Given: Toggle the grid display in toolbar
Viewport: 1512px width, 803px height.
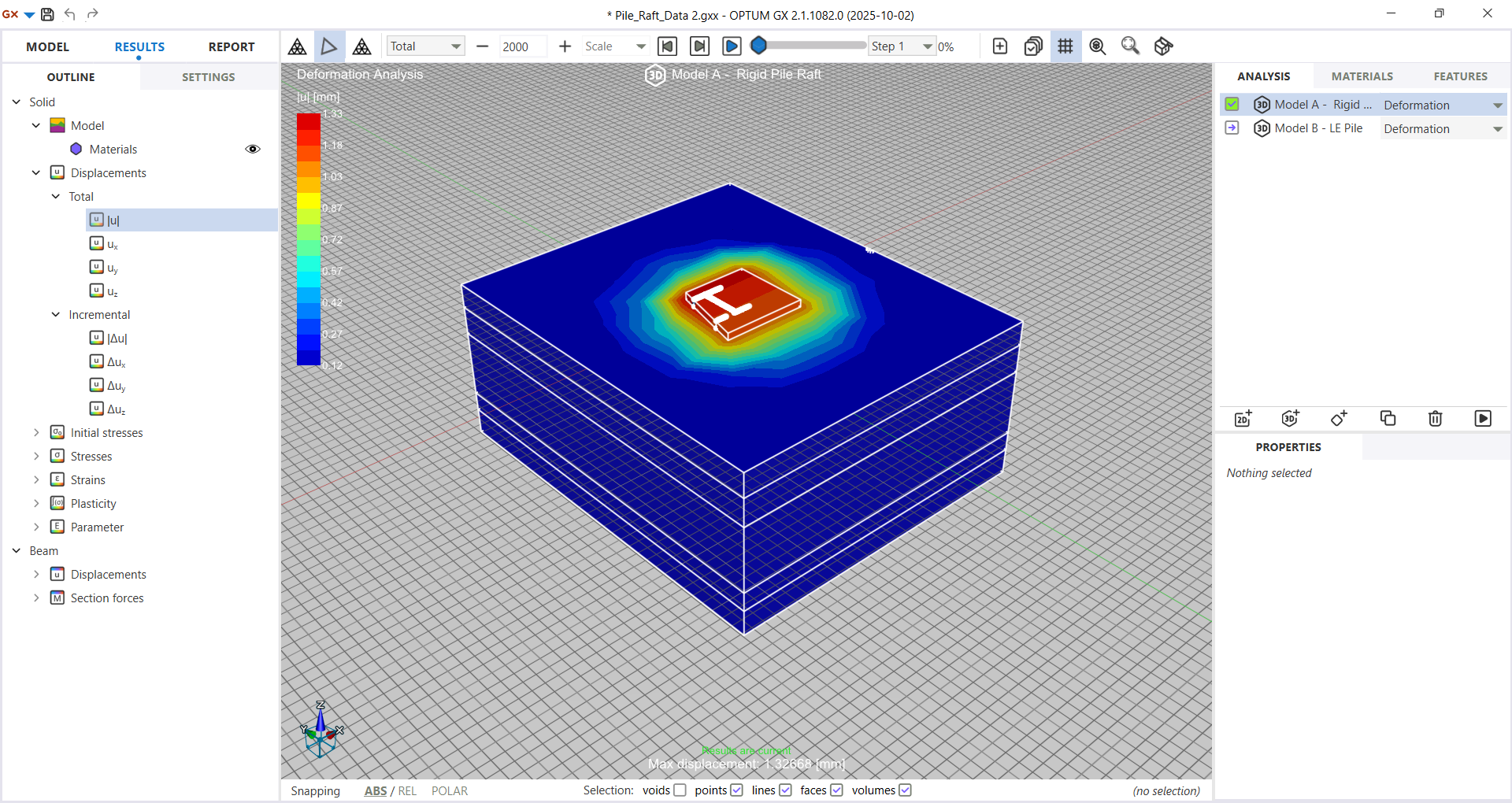Looking at the screenshot, I should pyautogui.click(x=1065, y=46).
